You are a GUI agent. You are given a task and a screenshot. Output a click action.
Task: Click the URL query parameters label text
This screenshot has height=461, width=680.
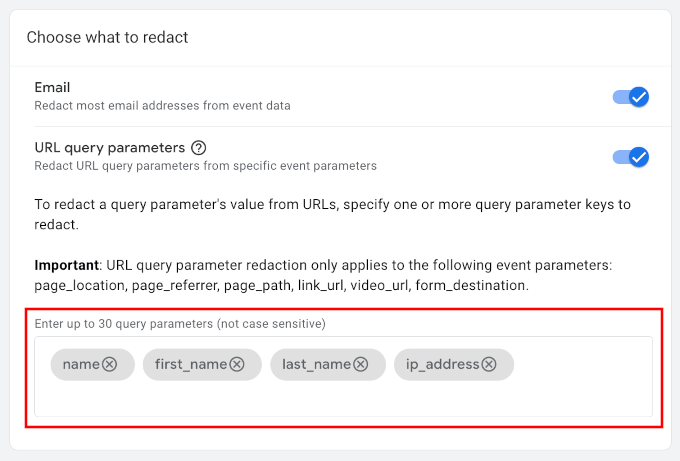[109, 148]
